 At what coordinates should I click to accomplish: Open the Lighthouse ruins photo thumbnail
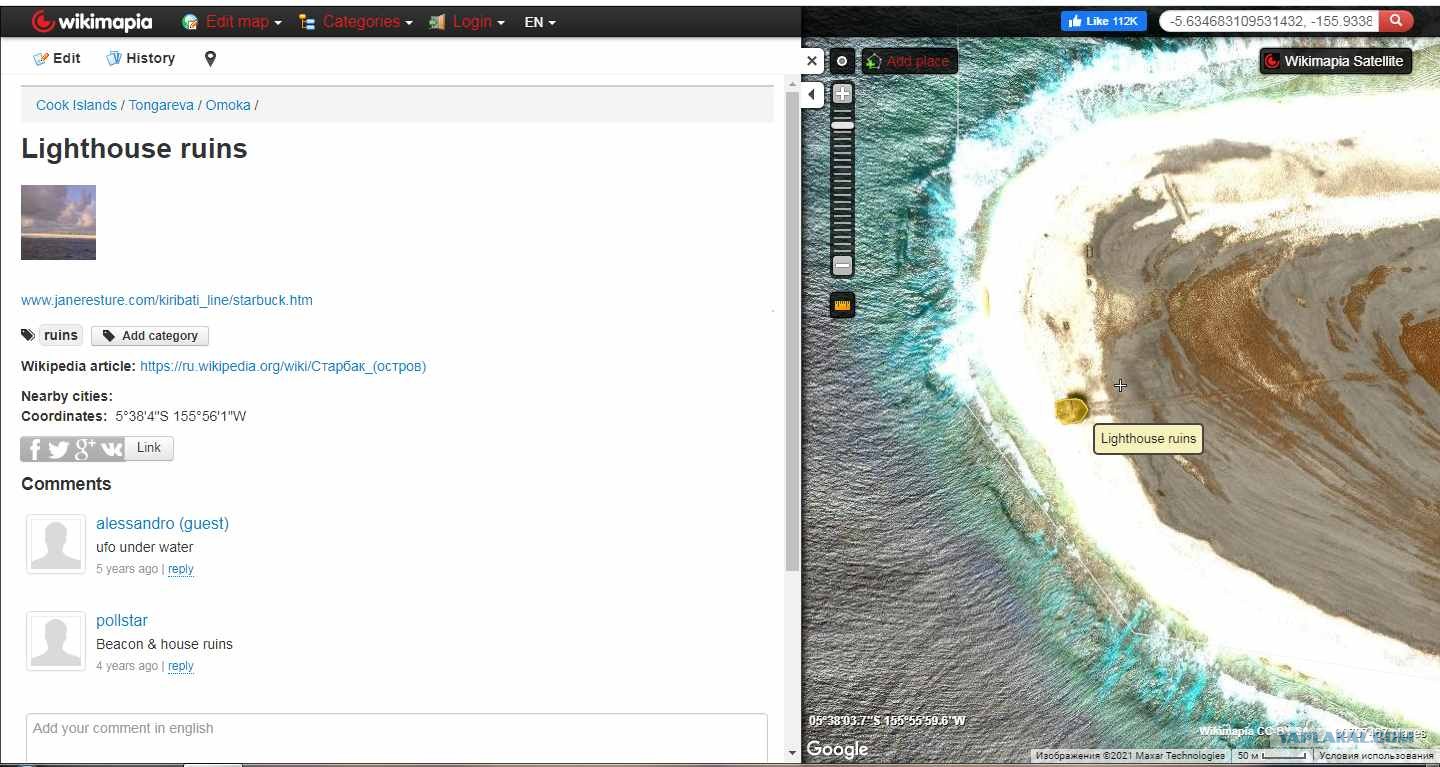tap(58, 222)
